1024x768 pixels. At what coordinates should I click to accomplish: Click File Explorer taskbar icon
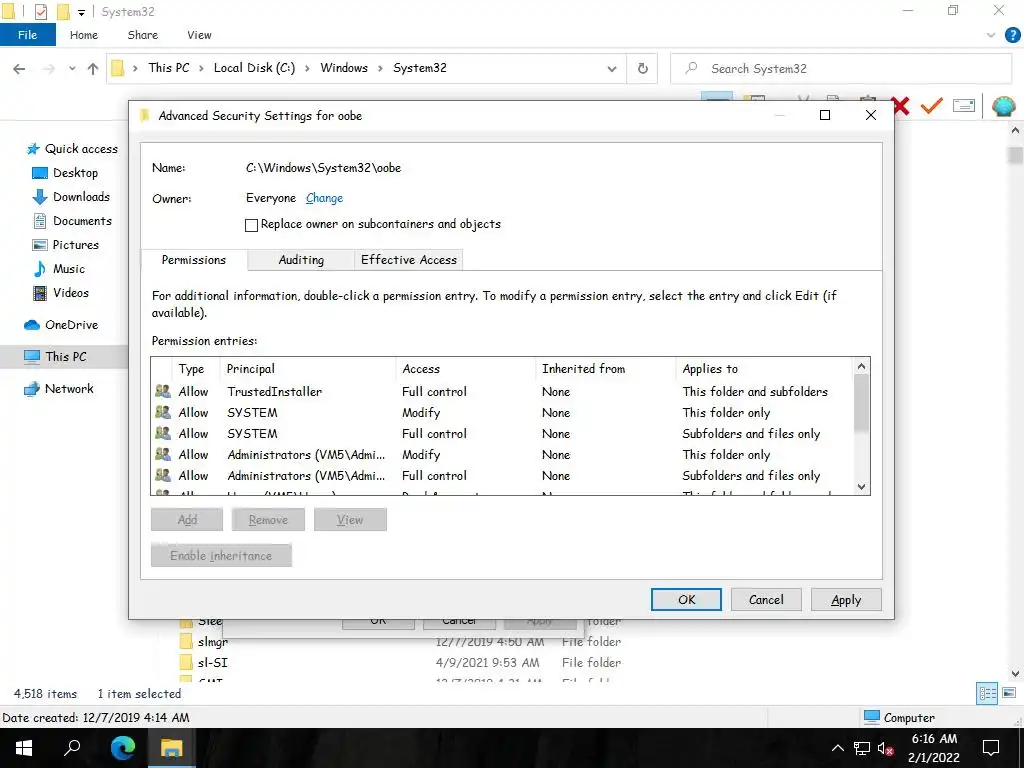(172, 748)
